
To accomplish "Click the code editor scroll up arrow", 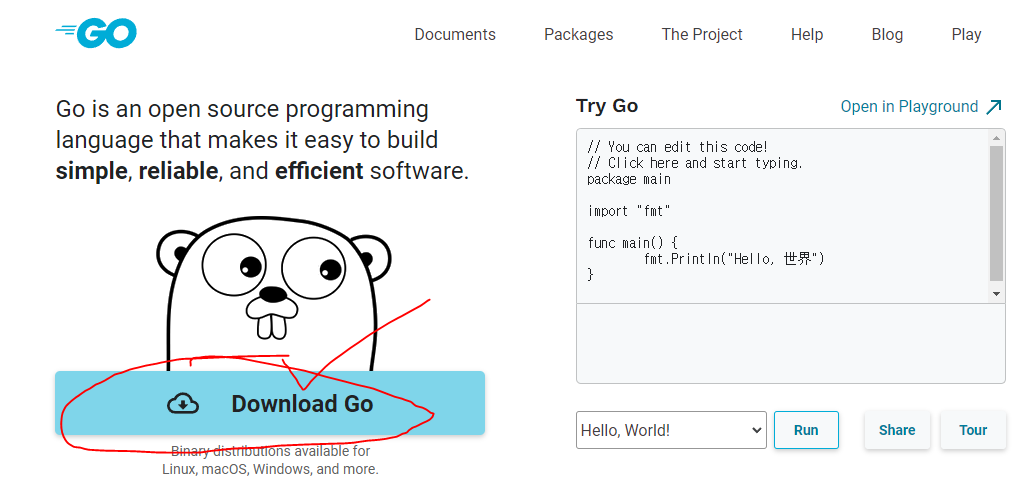I will [x=996, y=138].
